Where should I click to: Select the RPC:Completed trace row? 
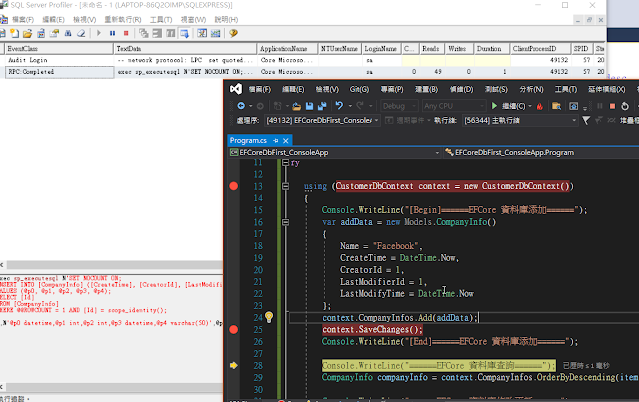point(303,72)
